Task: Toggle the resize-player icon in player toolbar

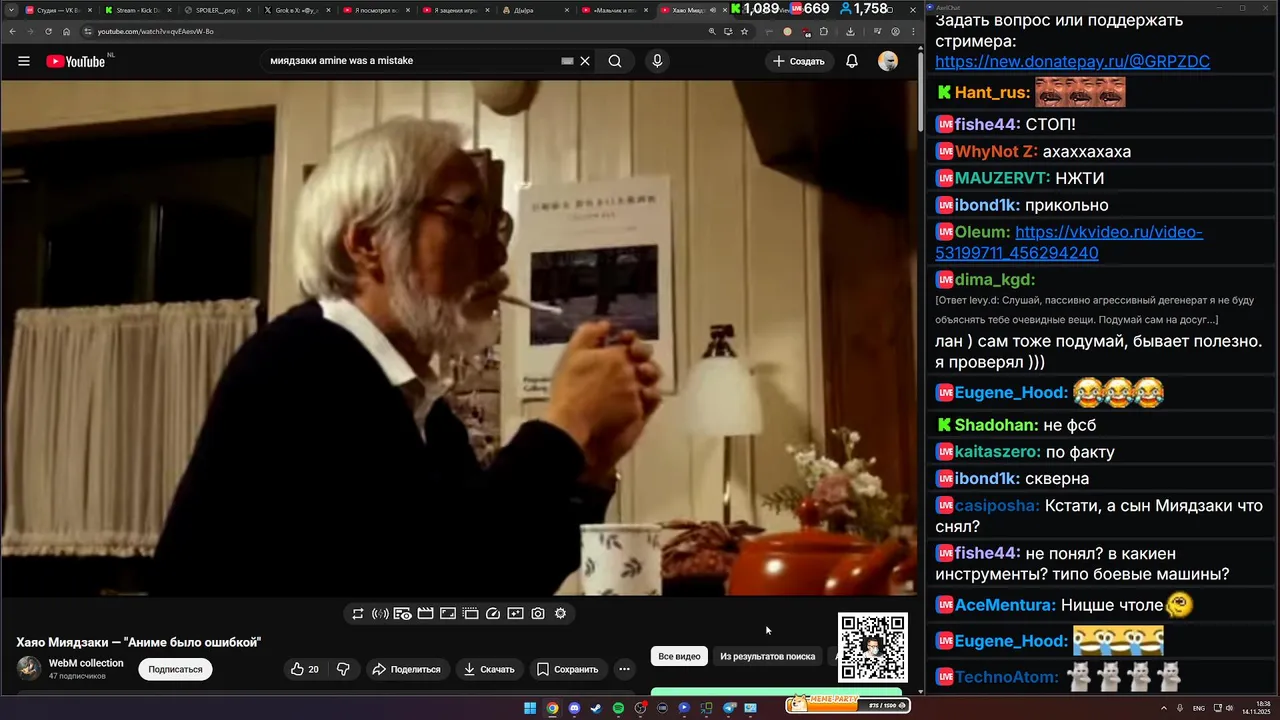Action: (448, 613)
